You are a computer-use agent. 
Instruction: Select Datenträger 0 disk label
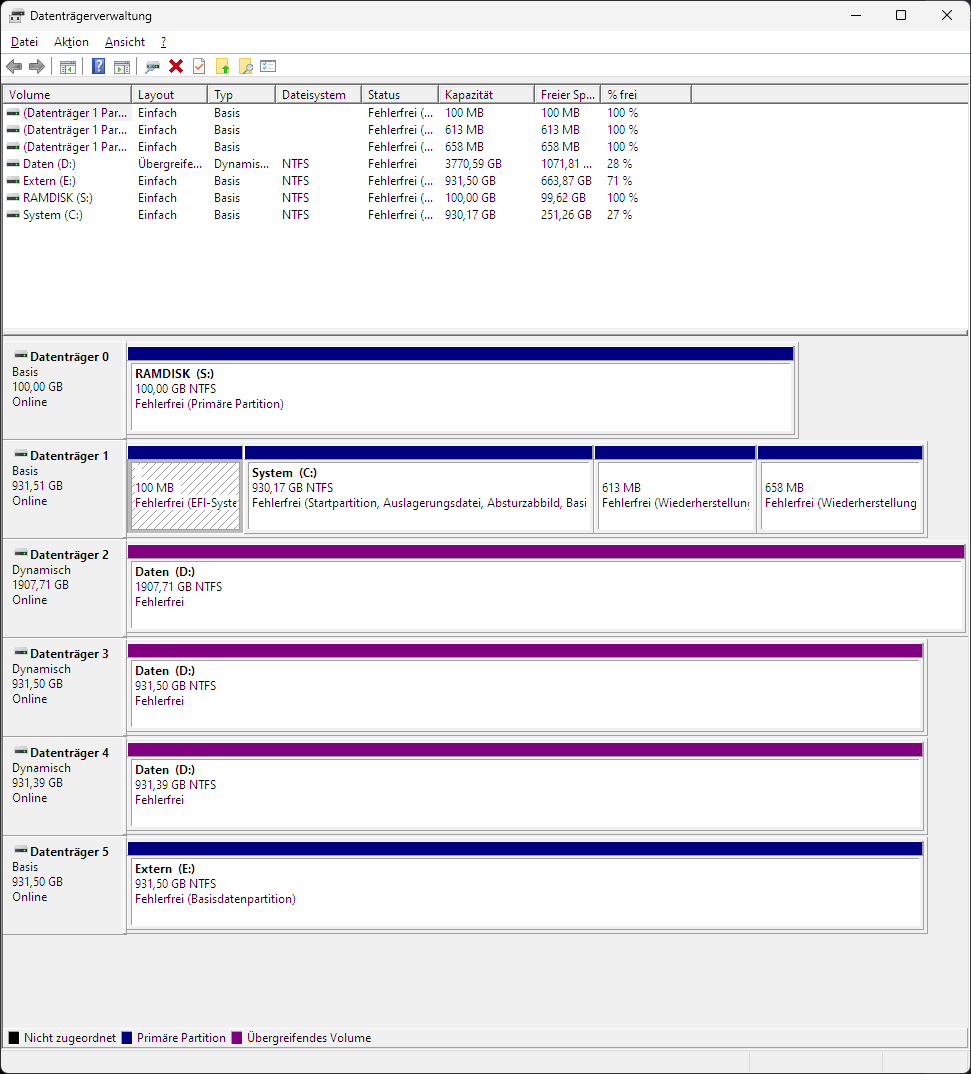[x=64, y=390]
